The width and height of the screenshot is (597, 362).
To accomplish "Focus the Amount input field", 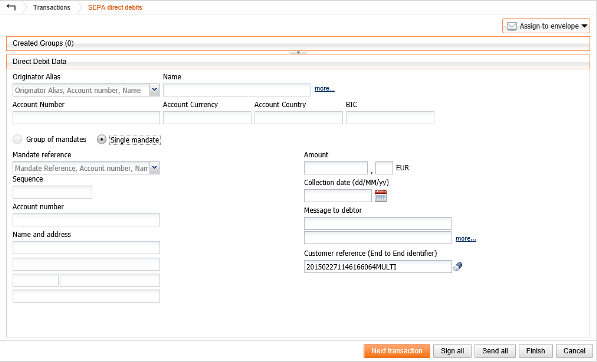I will [336, 168].
